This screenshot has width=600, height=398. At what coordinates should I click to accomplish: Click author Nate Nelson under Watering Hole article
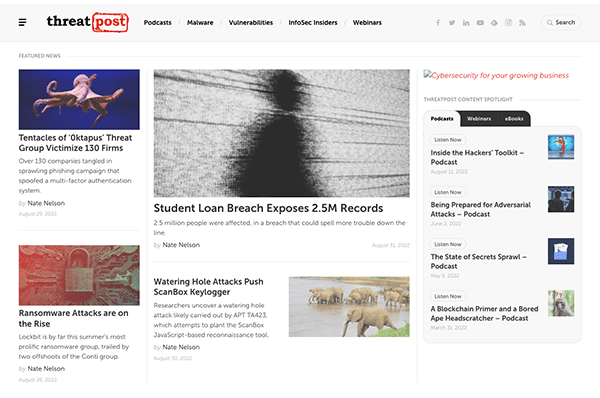(x=181, y=347)
